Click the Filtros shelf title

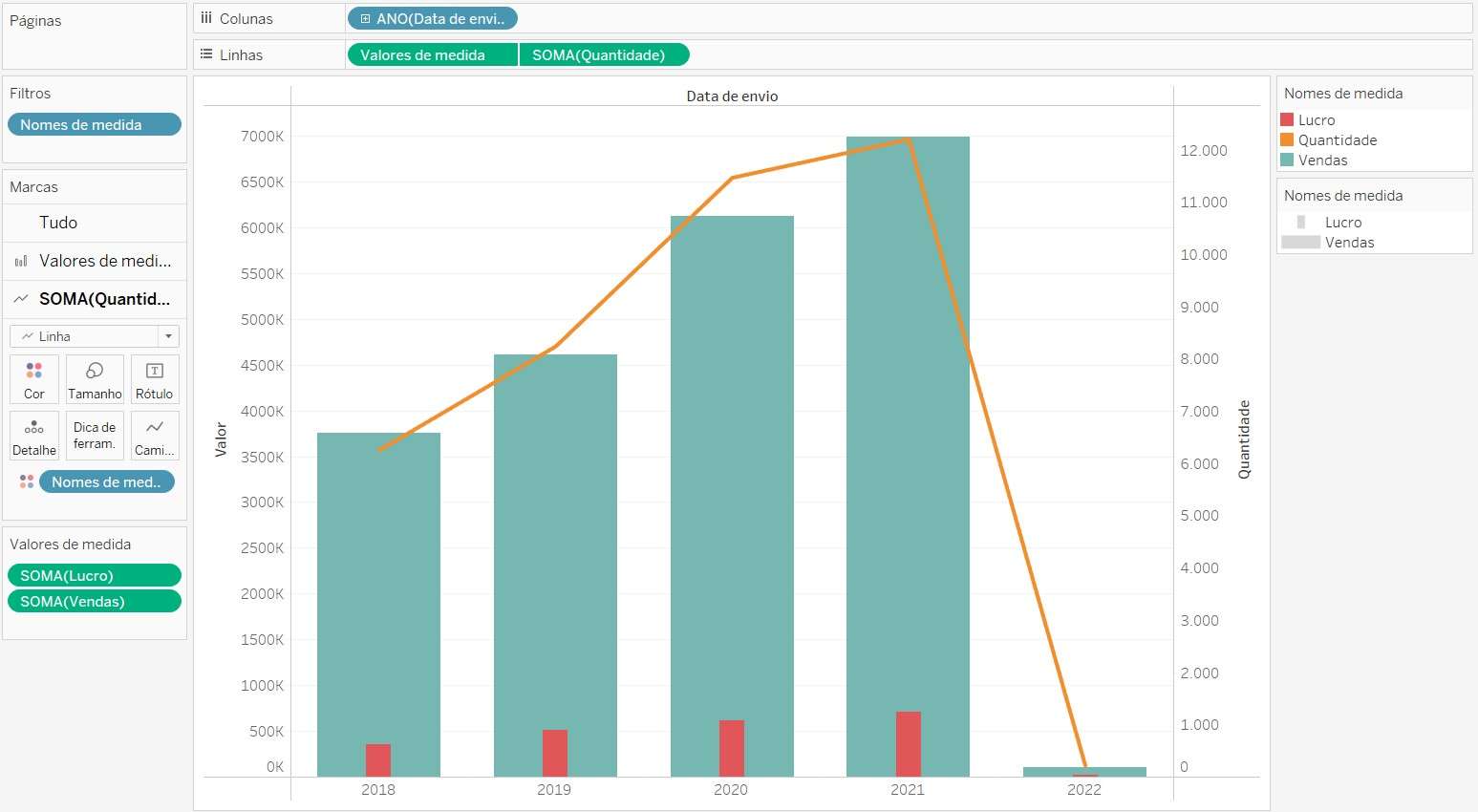coord(31,94)
